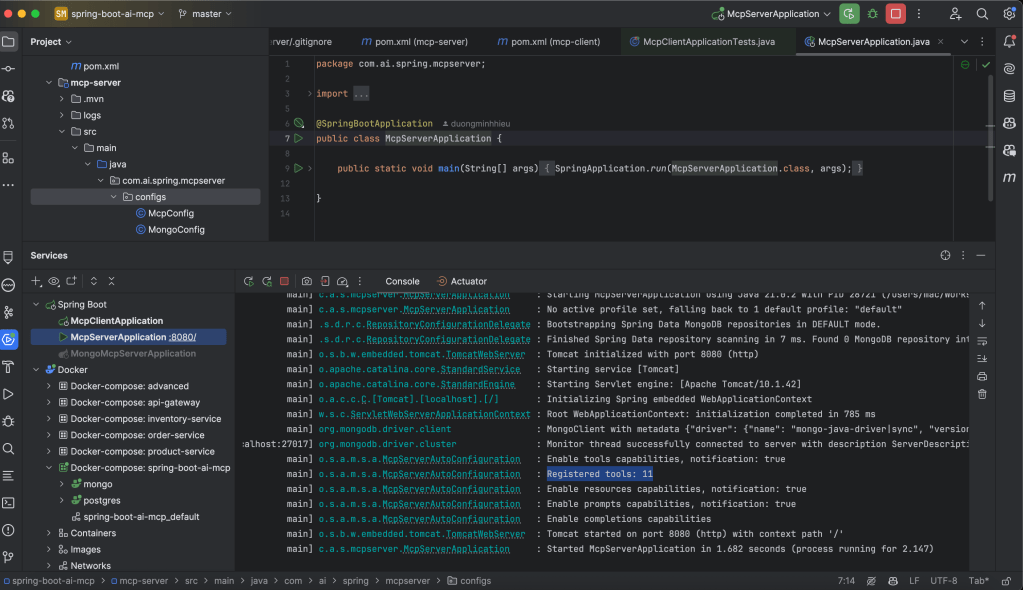This screenshot has height=590, width=1023.
Task: Switch to the Actuator tab
Action: tap(468, 282)
